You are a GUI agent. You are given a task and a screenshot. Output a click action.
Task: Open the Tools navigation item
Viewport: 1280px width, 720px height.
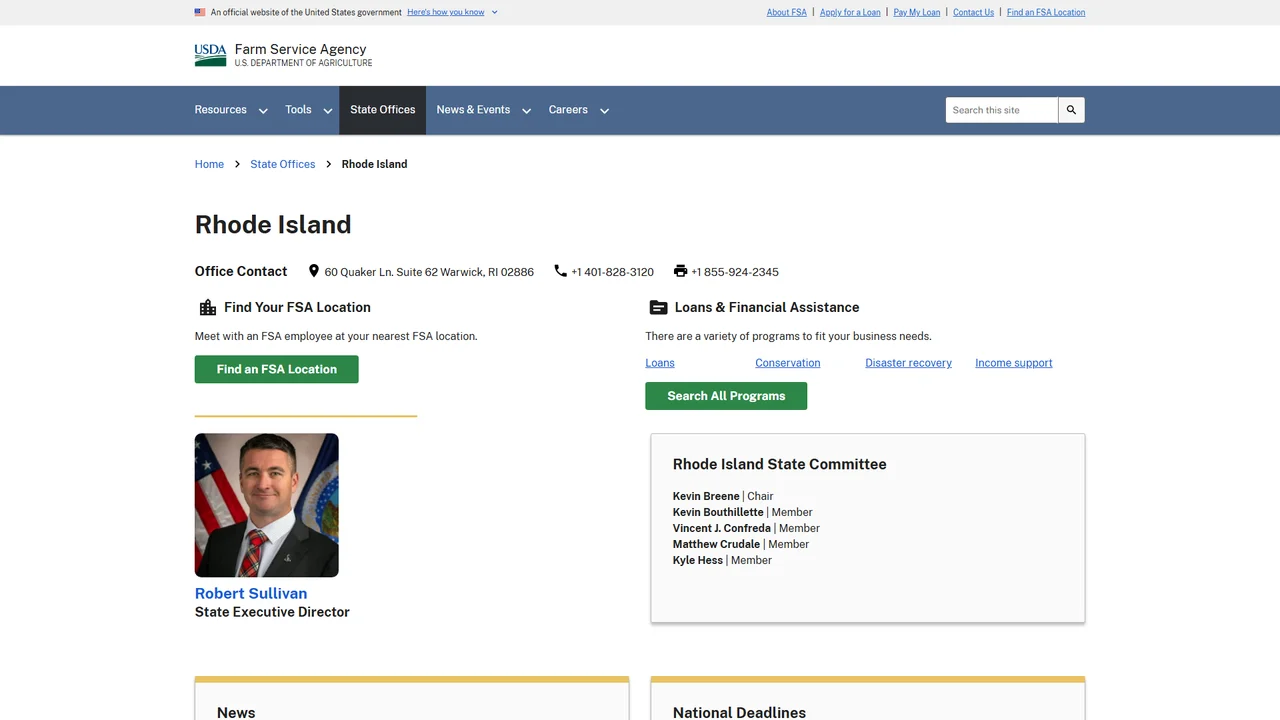click(x=298, y=110)
